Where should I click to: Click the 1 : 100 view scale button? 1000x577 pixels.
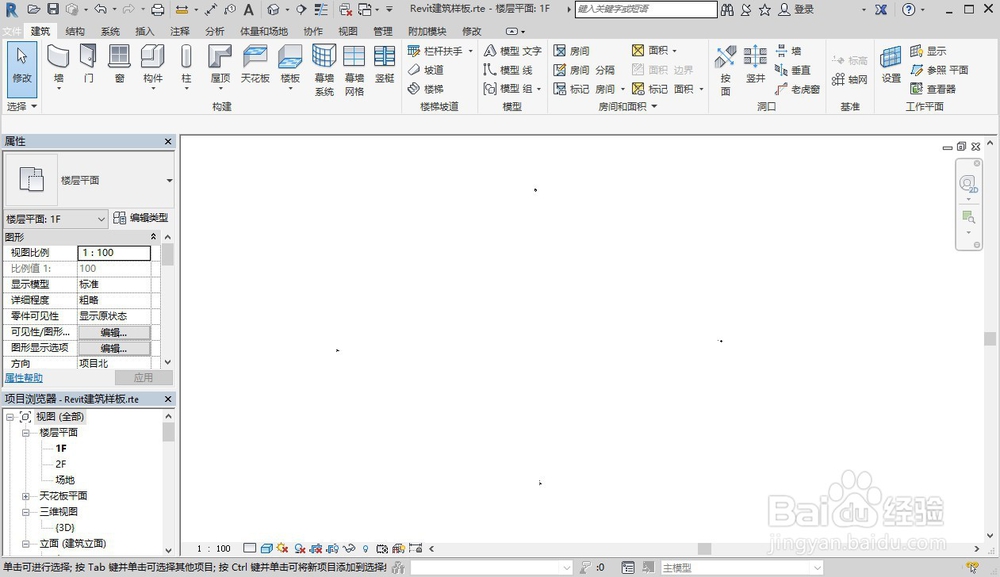coord(214,548)
